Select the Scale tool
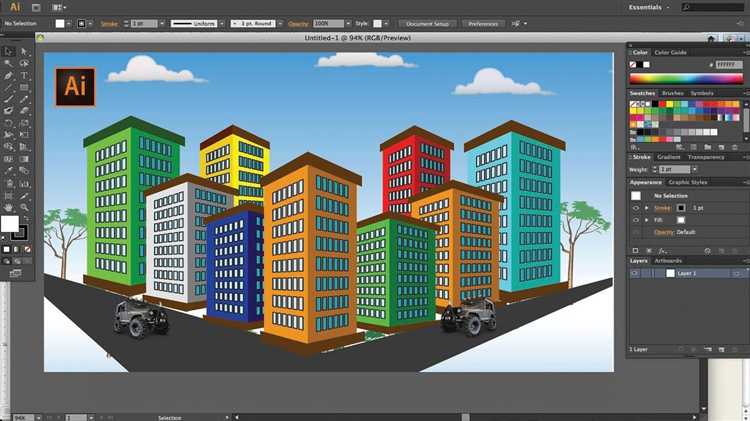 [x=24, y=123]
